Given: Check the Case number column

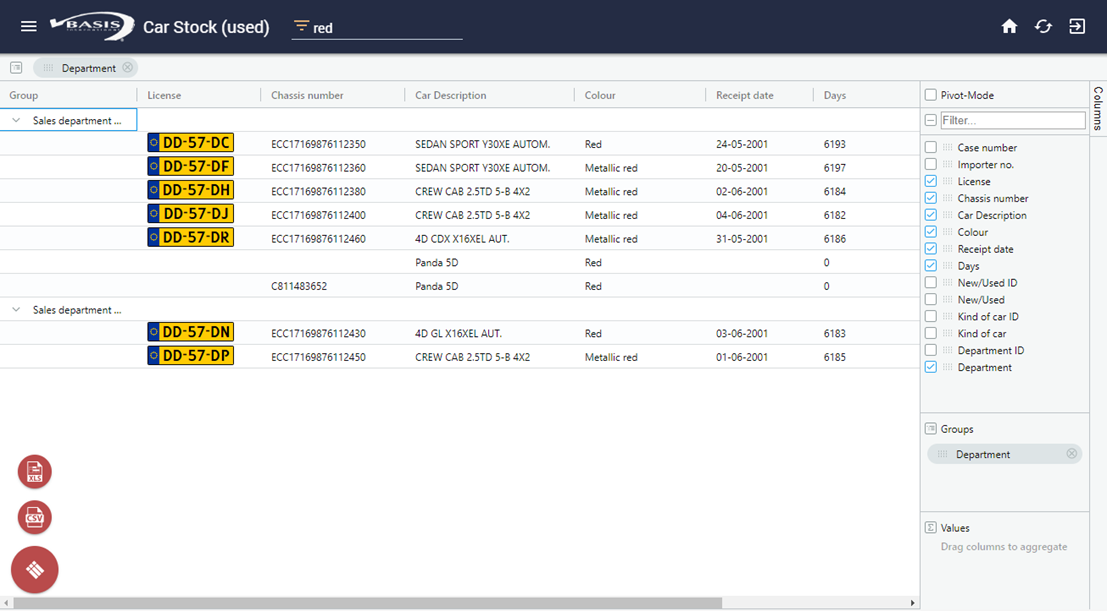Looking at the screenshot, I should (x=931, y=147).
